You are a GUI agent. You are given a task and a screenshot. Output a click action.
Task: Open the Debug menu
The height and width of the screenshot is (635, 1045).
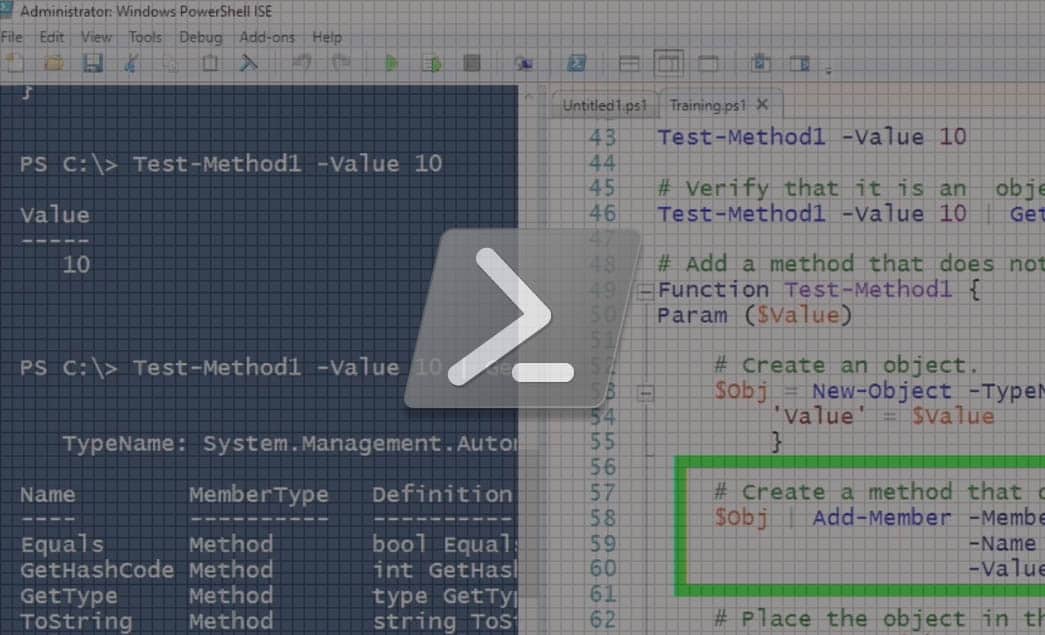tap(200, 37)
